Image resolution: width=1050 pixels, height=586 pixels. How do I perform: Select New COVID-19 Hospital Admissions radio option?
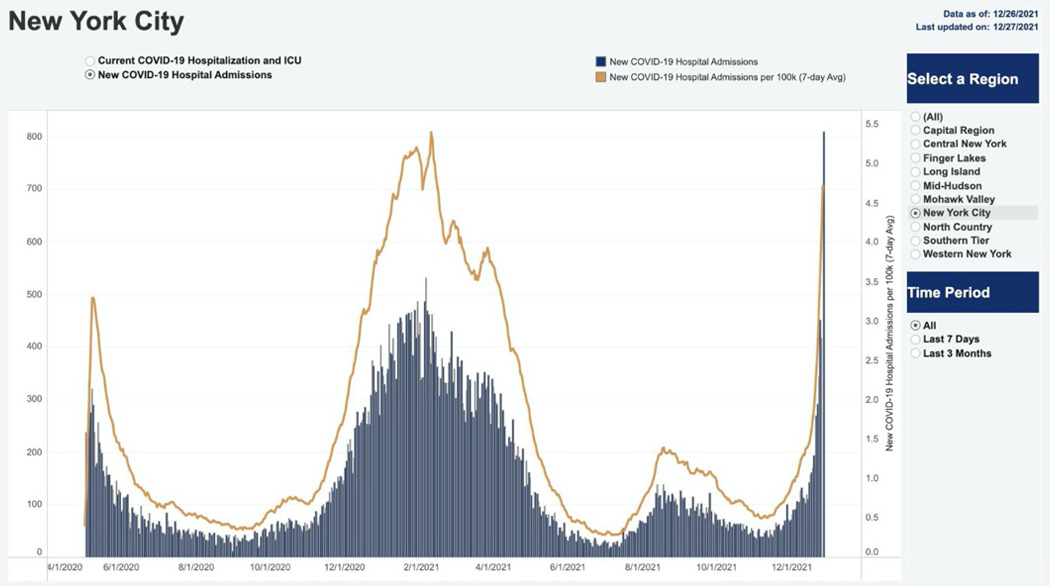[90, 75]
